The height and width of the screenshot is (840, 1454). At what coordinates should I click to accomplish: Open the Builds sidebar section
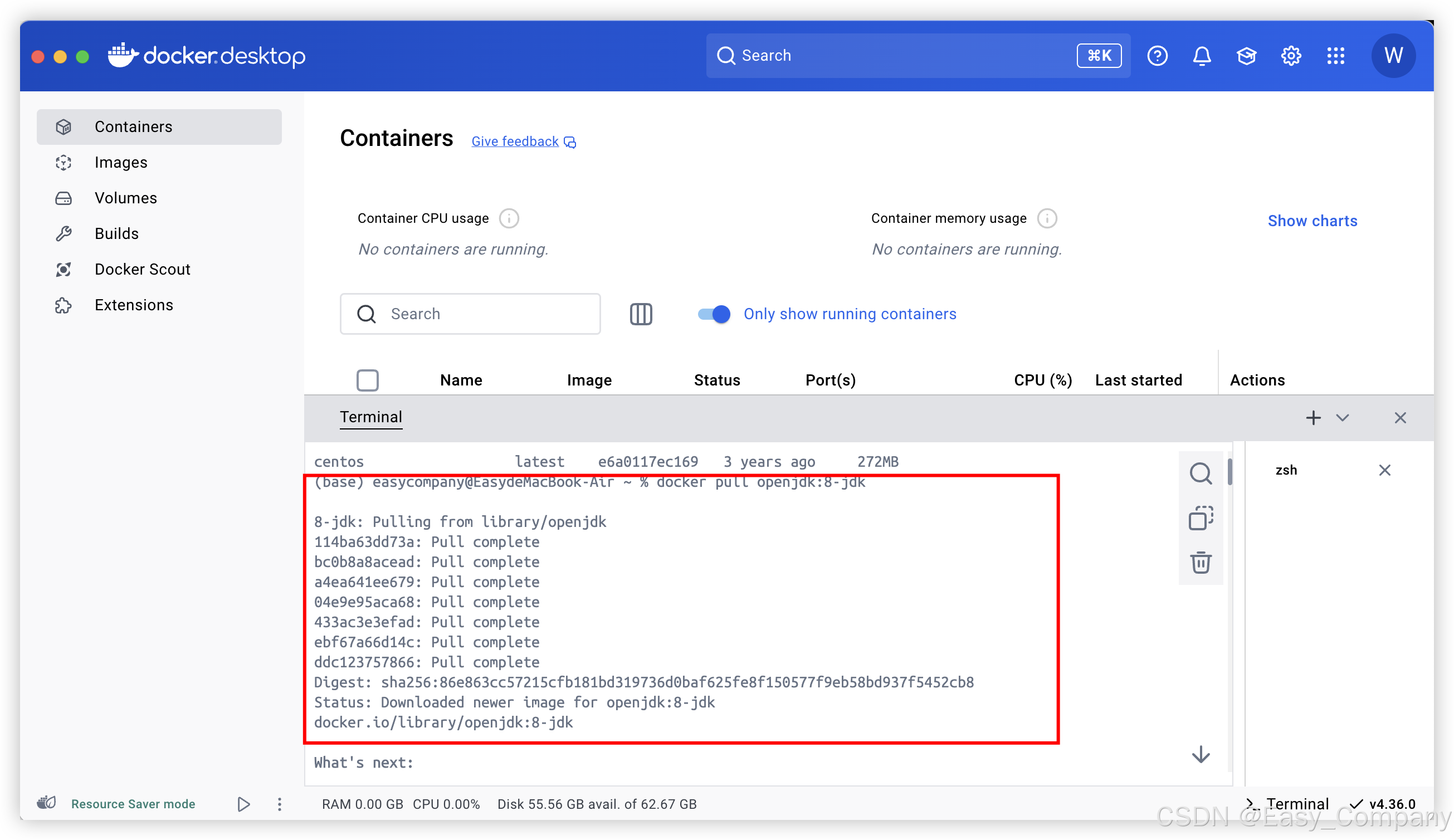pos(159,233)
